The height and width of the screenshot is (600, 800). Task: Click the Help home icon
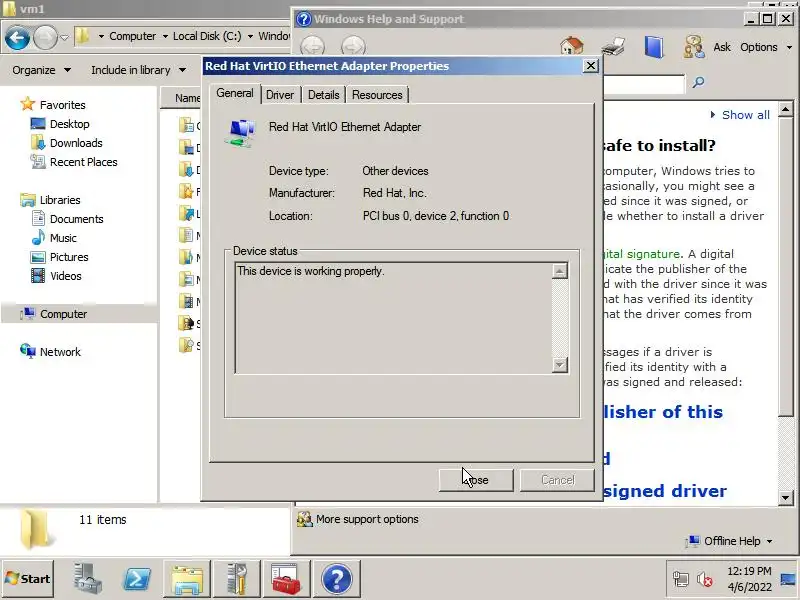pos(571,46)
